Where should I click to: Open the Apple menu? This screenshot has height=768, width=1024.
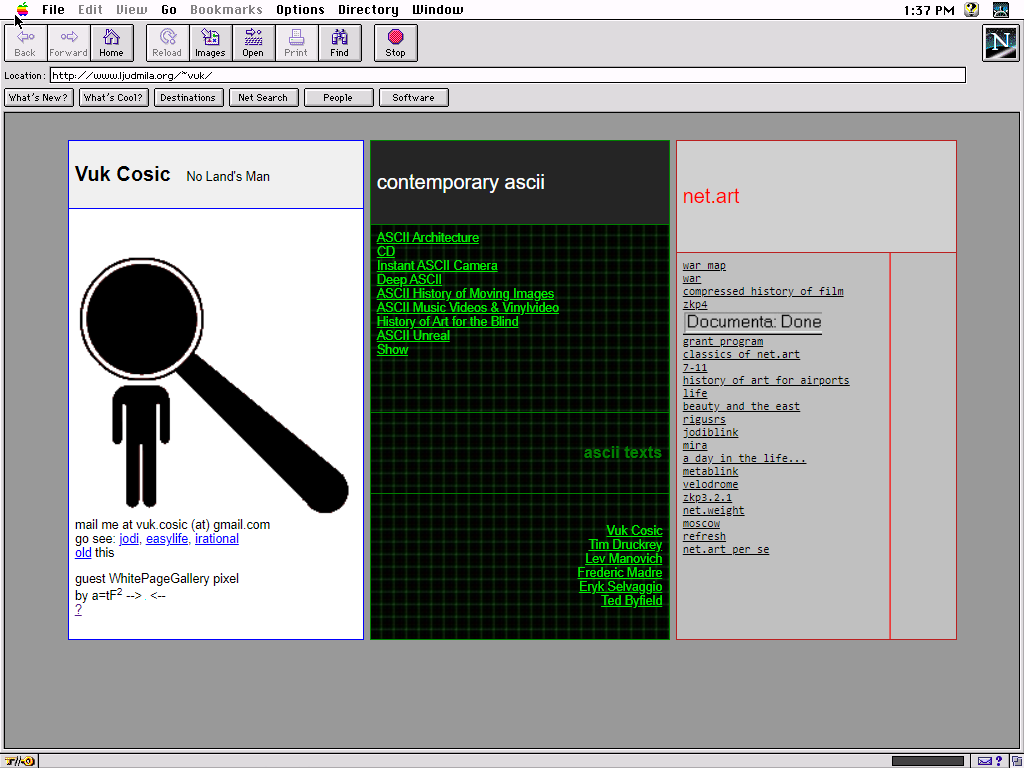(x=22, y=10)
